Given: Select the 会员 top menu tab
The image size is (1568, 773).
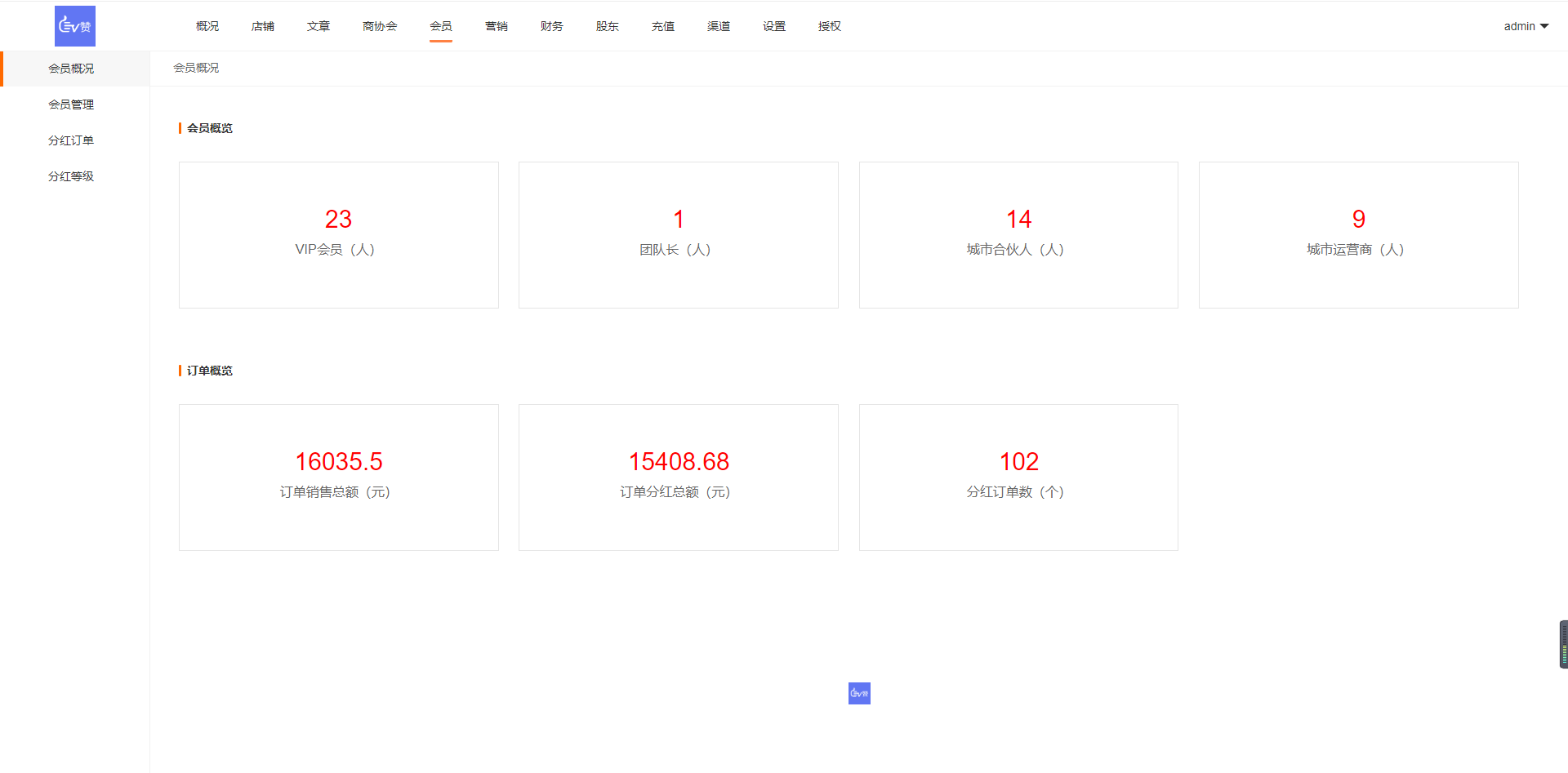Looking at the screenshot, I should tap(441, 26).
